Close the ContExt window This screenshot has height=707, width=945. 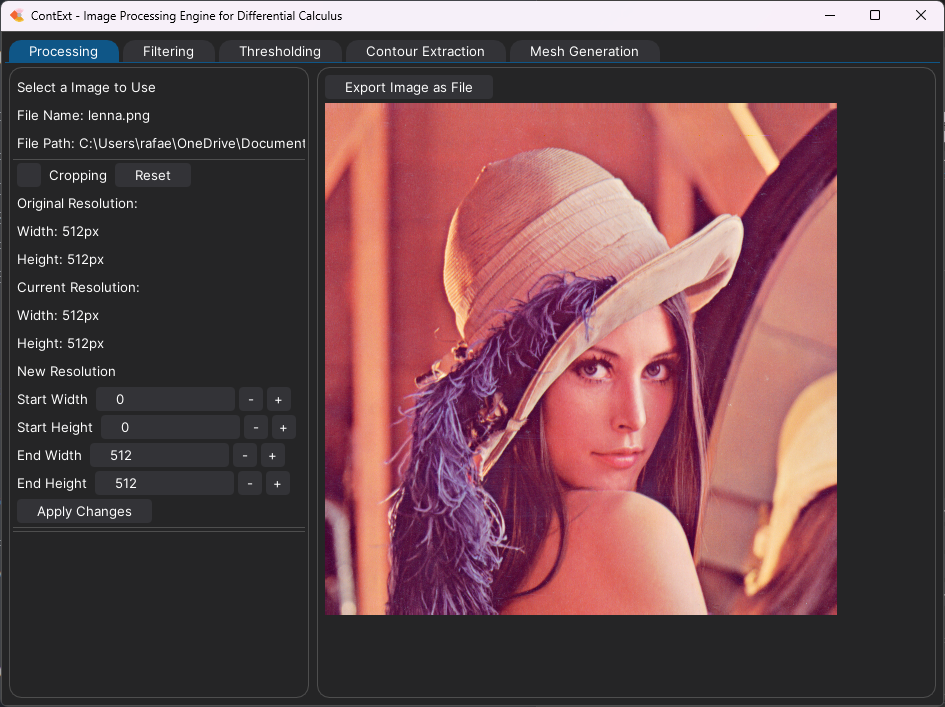(x=921, y=16)
